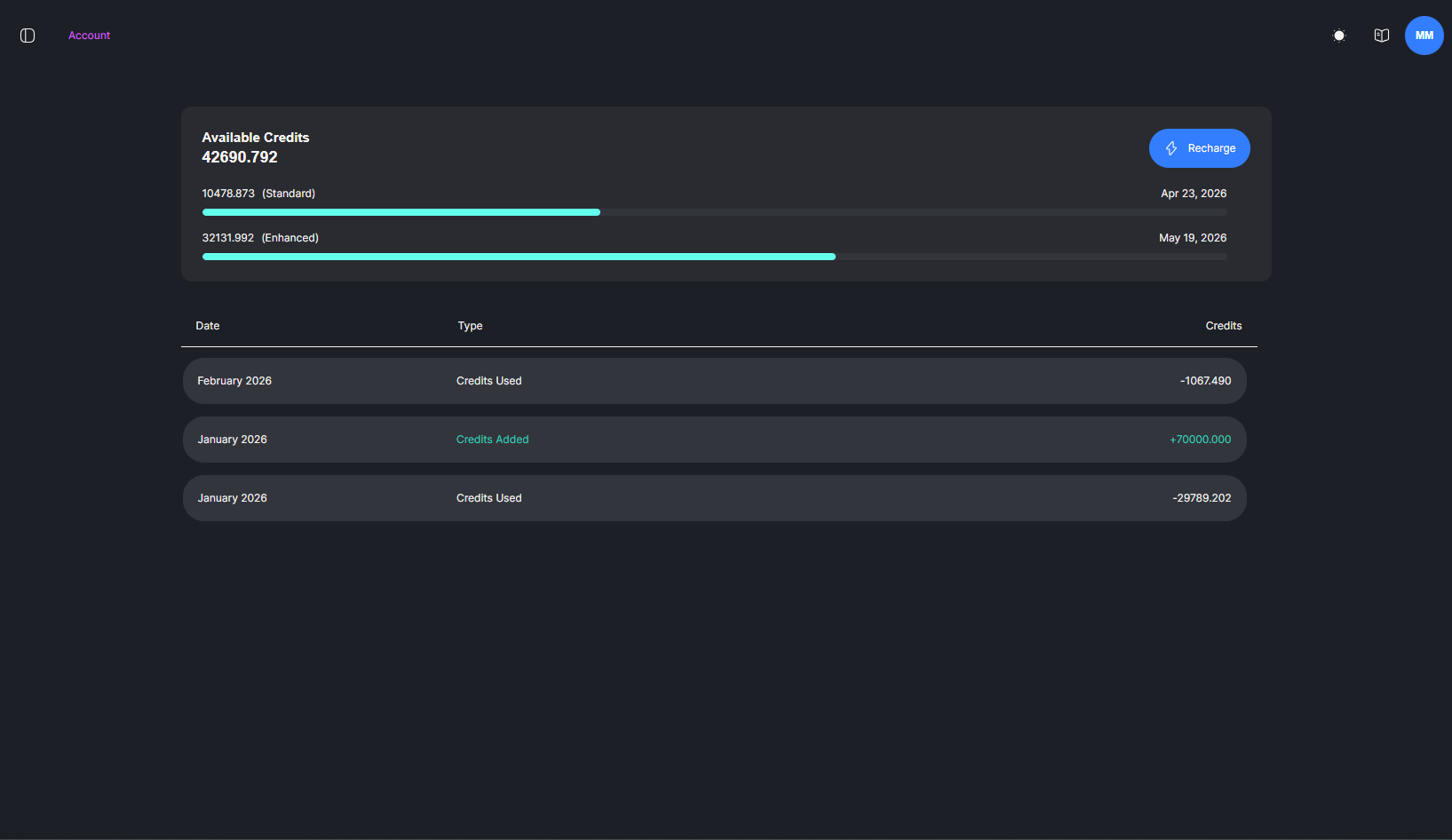Click the -29789.202 credits value
This screenshot has width=1452, height=840.
pos(1202,498)
